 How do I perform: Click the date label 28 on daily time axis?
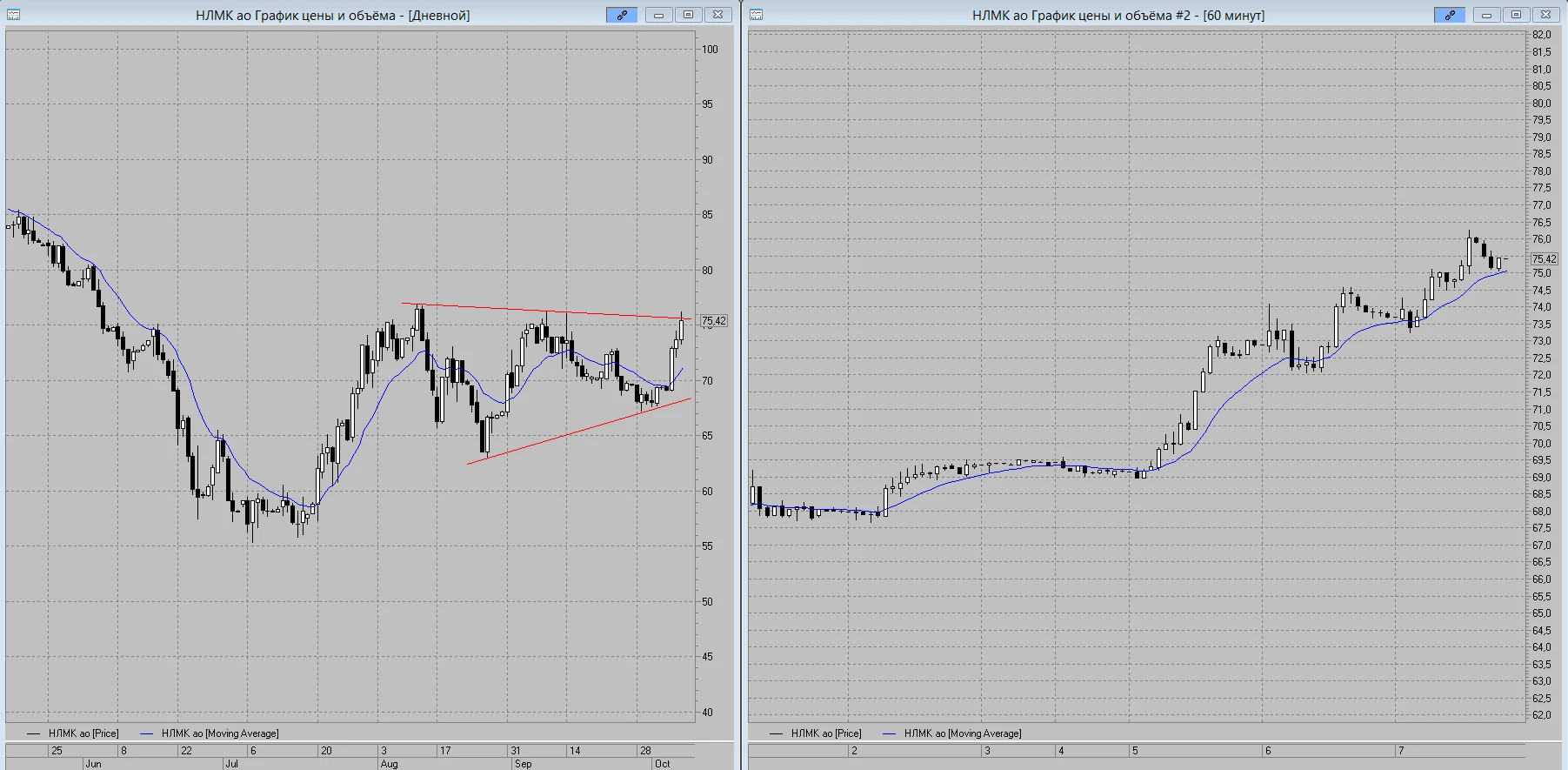click(645, 751)
